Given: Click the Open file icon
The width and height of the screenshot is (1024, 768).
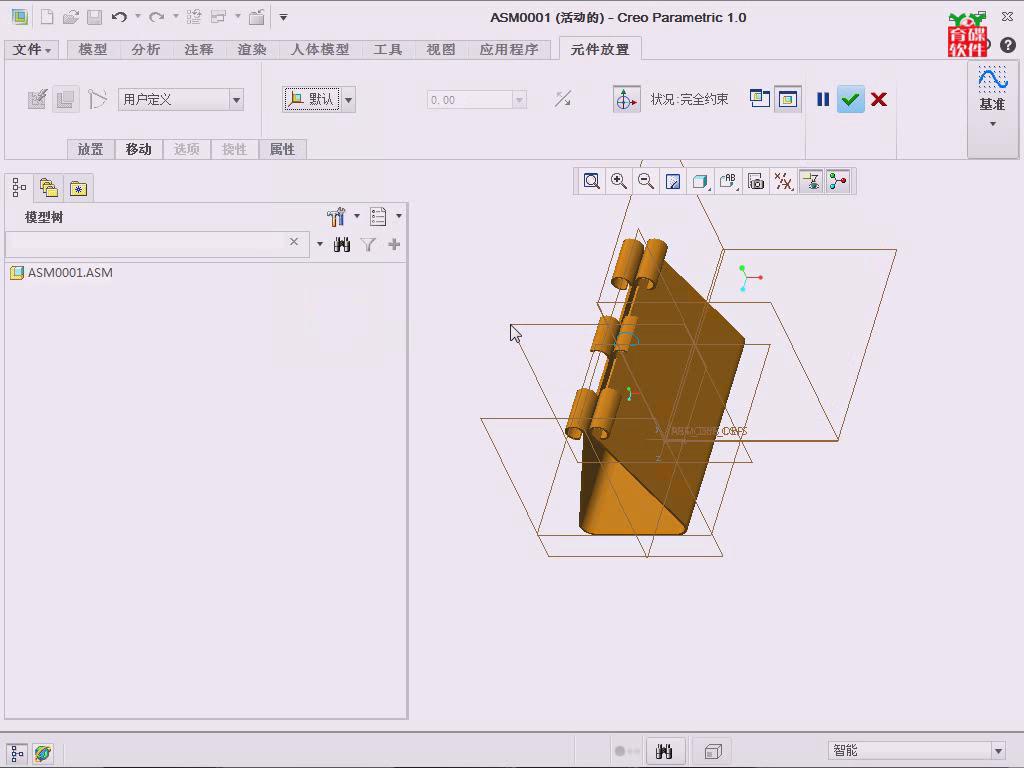Looking at the screenshot, I should pyautogui.click(x=71, y=17).
